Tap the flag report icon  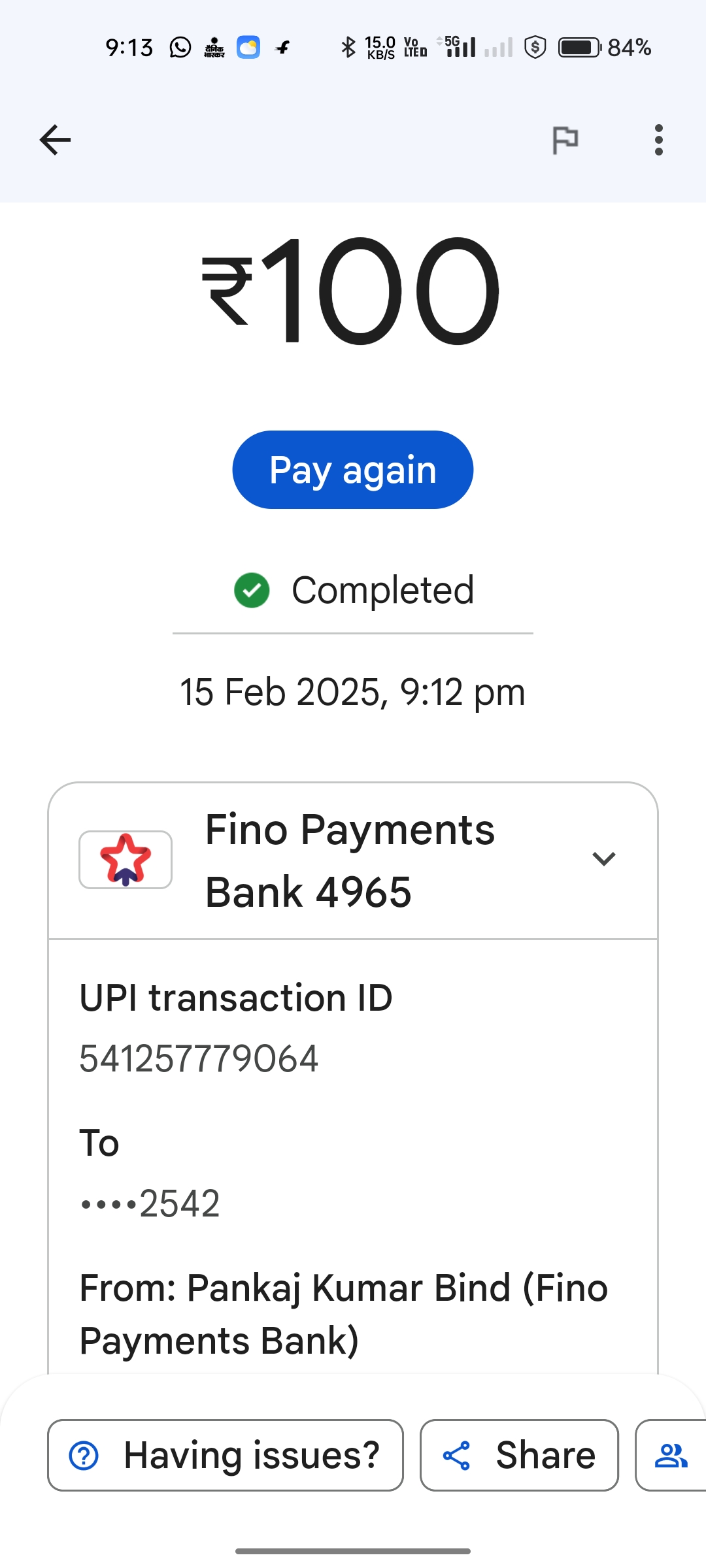pos(565,140)
